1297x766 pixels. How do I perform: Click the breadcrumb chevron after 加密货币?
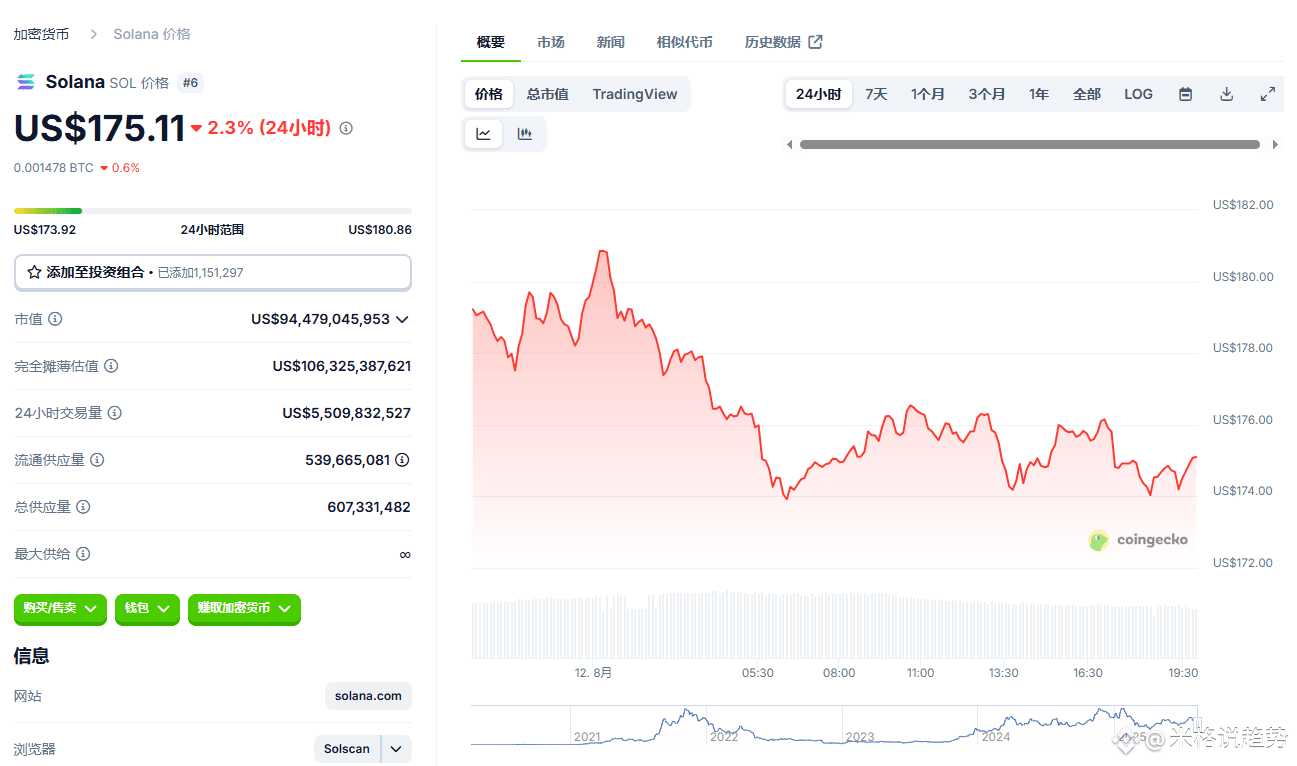point(94,34)
